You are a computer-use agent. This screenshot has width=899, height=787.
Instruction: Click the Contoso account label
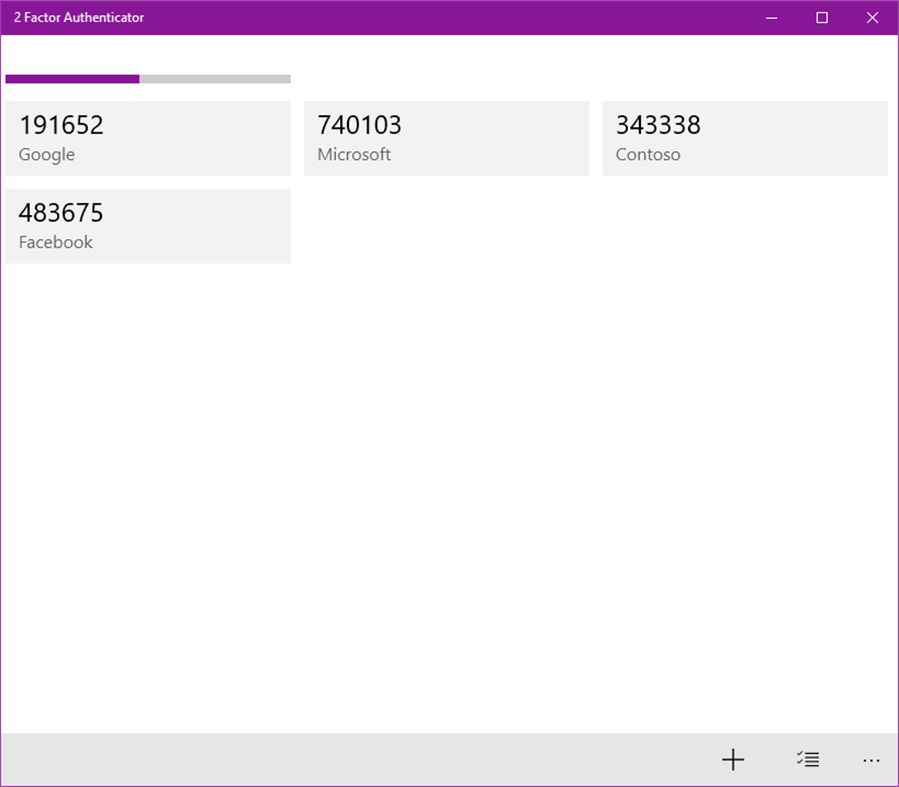pos(648,154)
